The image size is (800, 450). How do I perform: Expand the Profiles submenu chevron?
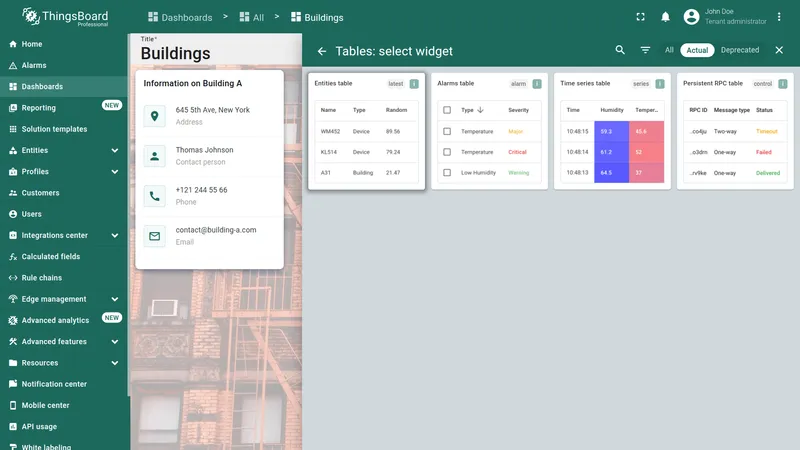[x=115, y=172]
